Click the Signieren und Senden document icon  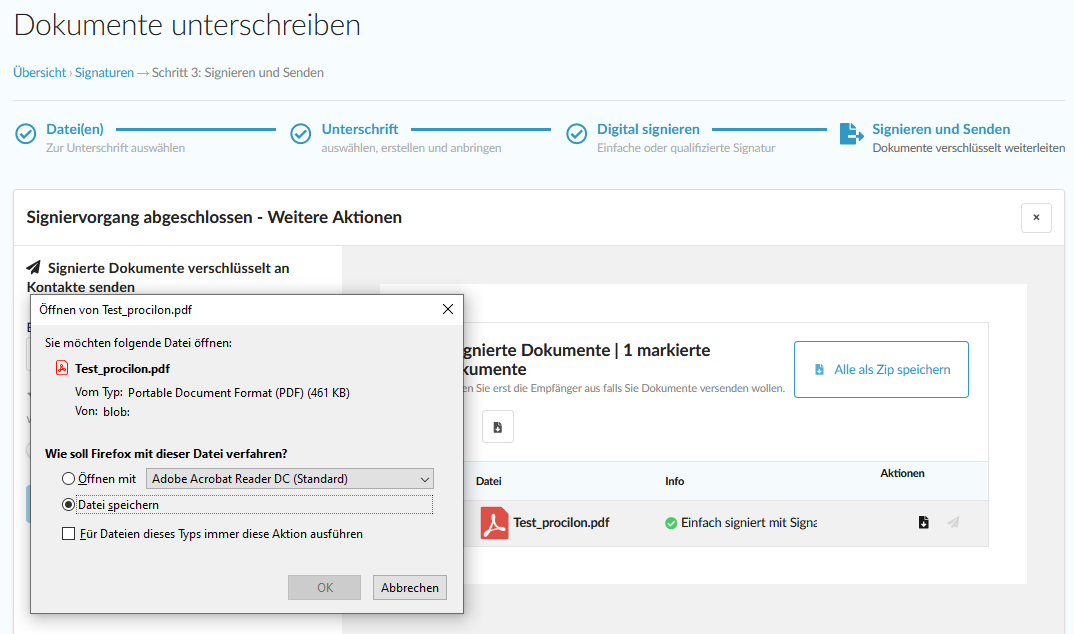(x=850, y=134)
